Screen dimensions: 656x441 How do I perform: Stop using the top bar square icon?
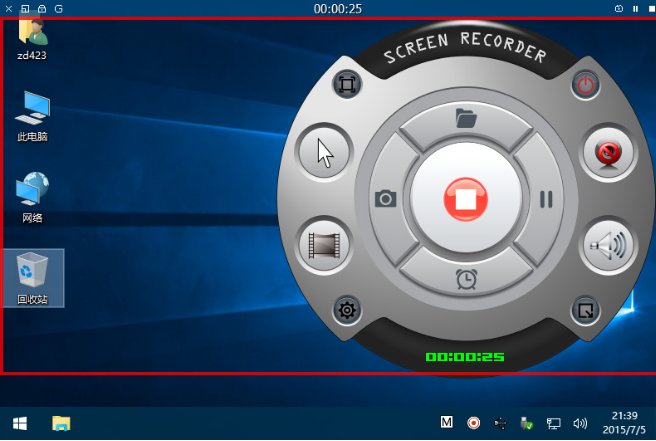pos(652,9)
